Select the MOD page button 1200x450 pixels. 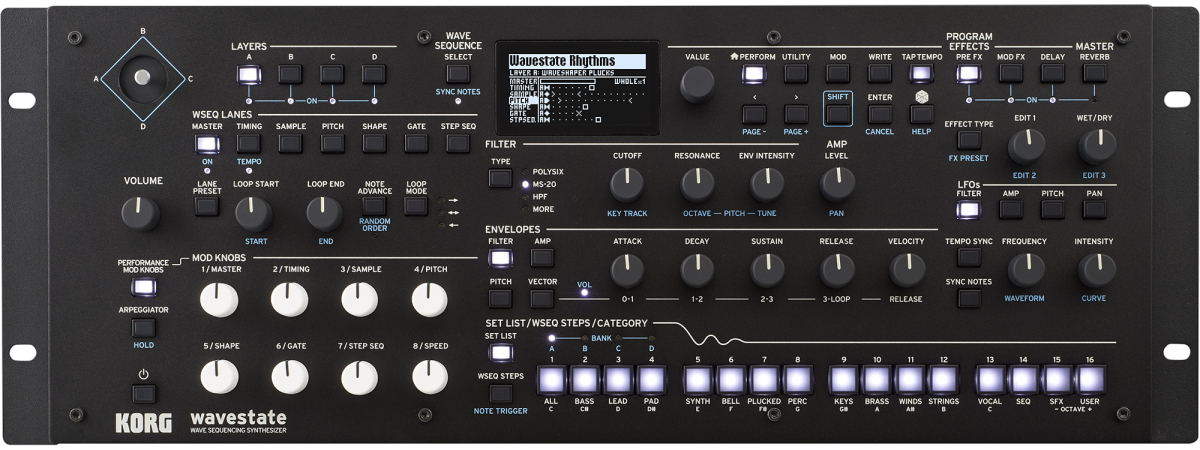pyautogui.click(x=838, y=74)
